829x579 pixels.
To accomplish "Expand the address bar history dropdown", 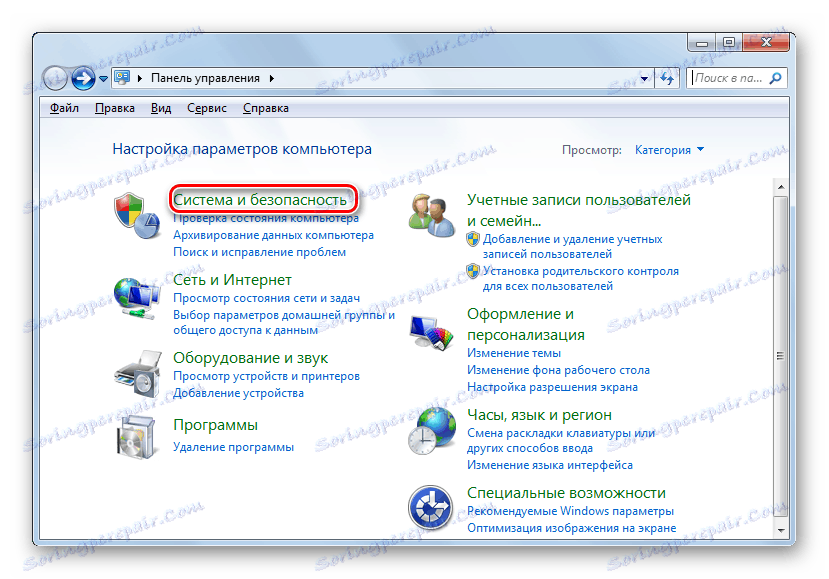I will [644, 79].
